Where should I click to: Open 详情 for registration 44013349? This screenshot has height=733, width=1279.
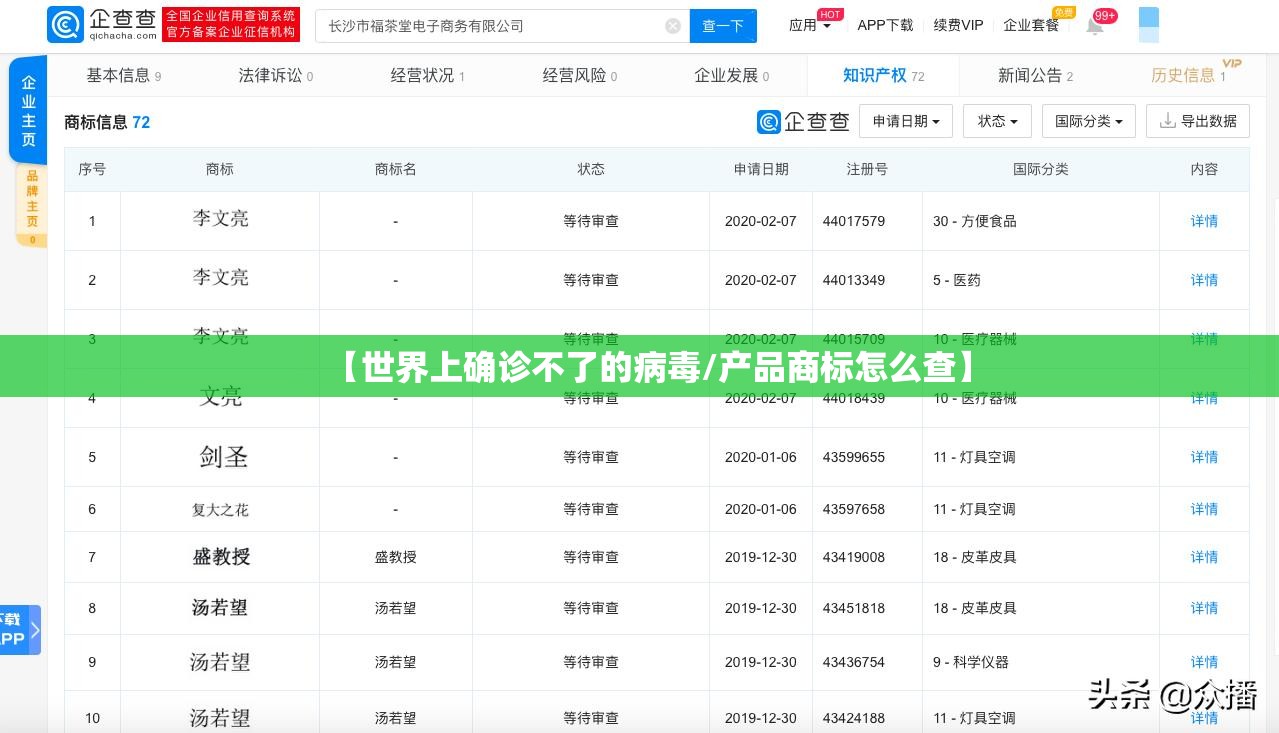1204,280
